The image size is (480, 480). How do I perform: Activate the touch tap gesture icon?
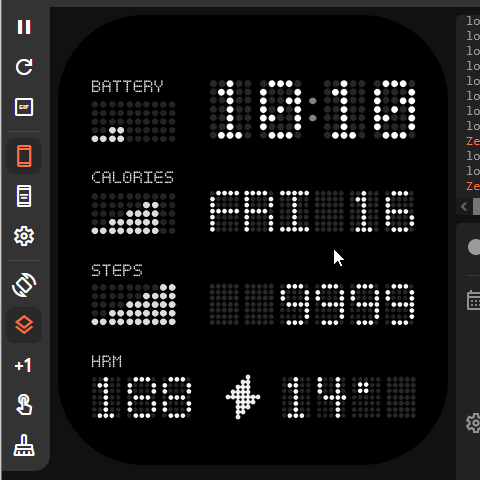(x=24, y=405)
